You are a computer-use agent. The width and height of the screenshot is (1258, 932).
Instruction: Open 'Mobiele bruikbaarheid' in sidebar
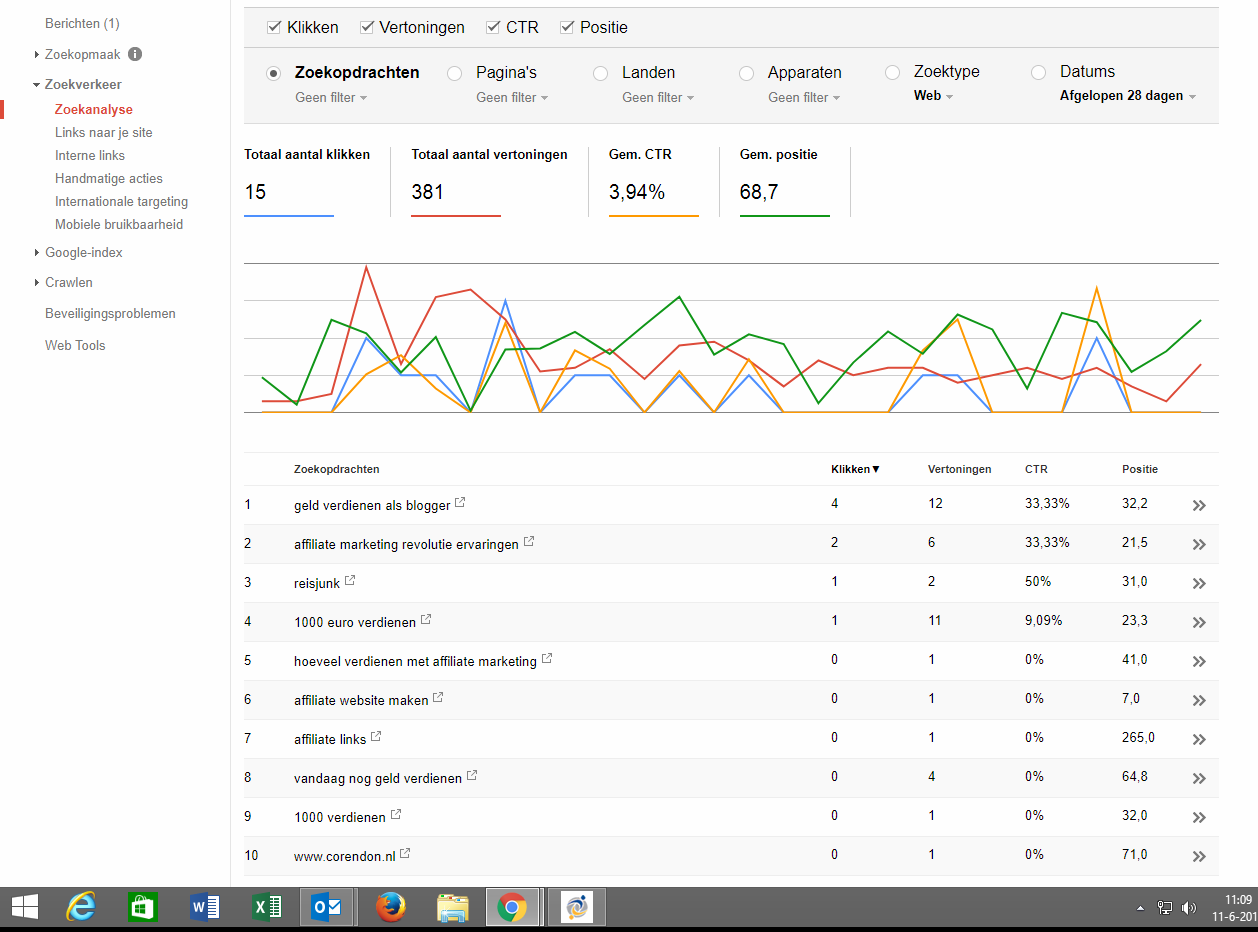pos(119,224)
